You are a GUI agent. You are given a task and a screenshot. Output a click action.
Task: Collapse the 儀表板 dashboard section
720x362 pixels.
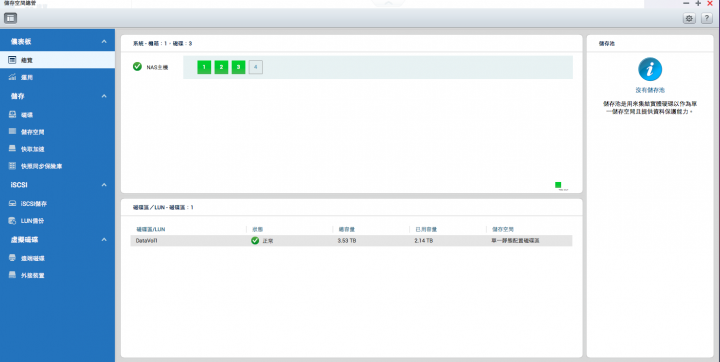tap(104, 42)
